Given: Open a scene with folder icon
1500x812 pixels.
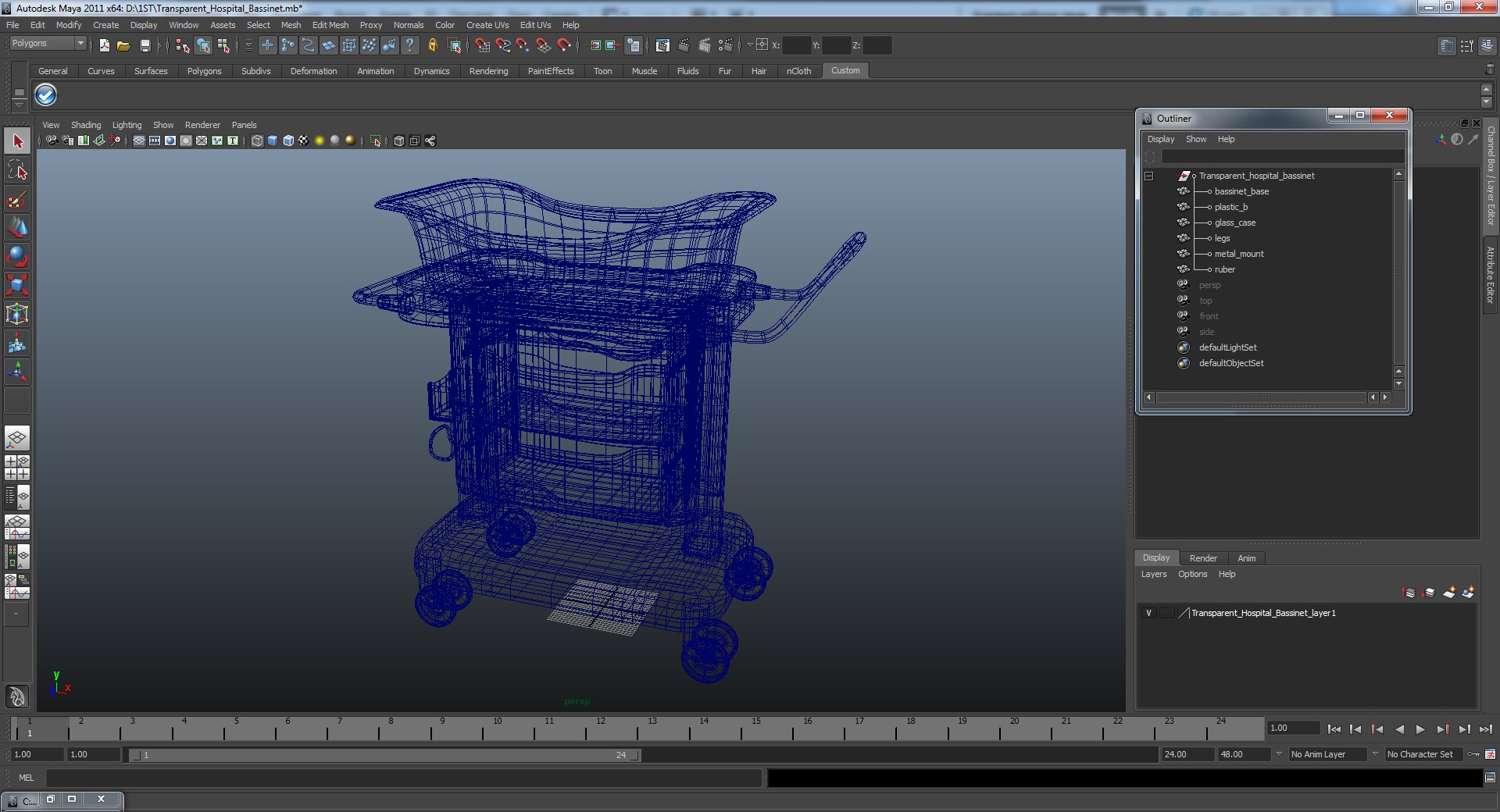Looking at the screenshot, I should [123, 46].
